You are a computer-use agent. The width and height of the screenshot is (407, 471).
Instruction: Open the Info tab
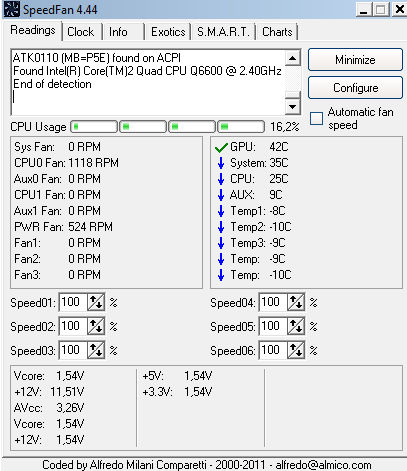118,32
